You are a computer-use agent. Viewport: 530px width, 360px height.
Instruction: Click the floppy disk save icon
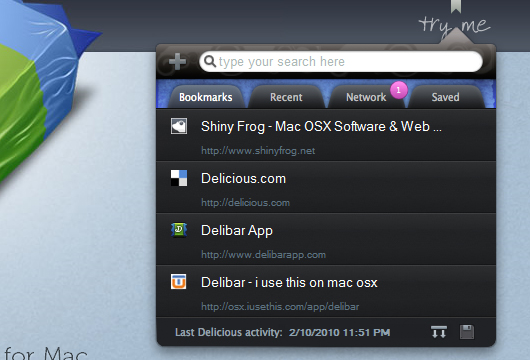click(467, 332)
